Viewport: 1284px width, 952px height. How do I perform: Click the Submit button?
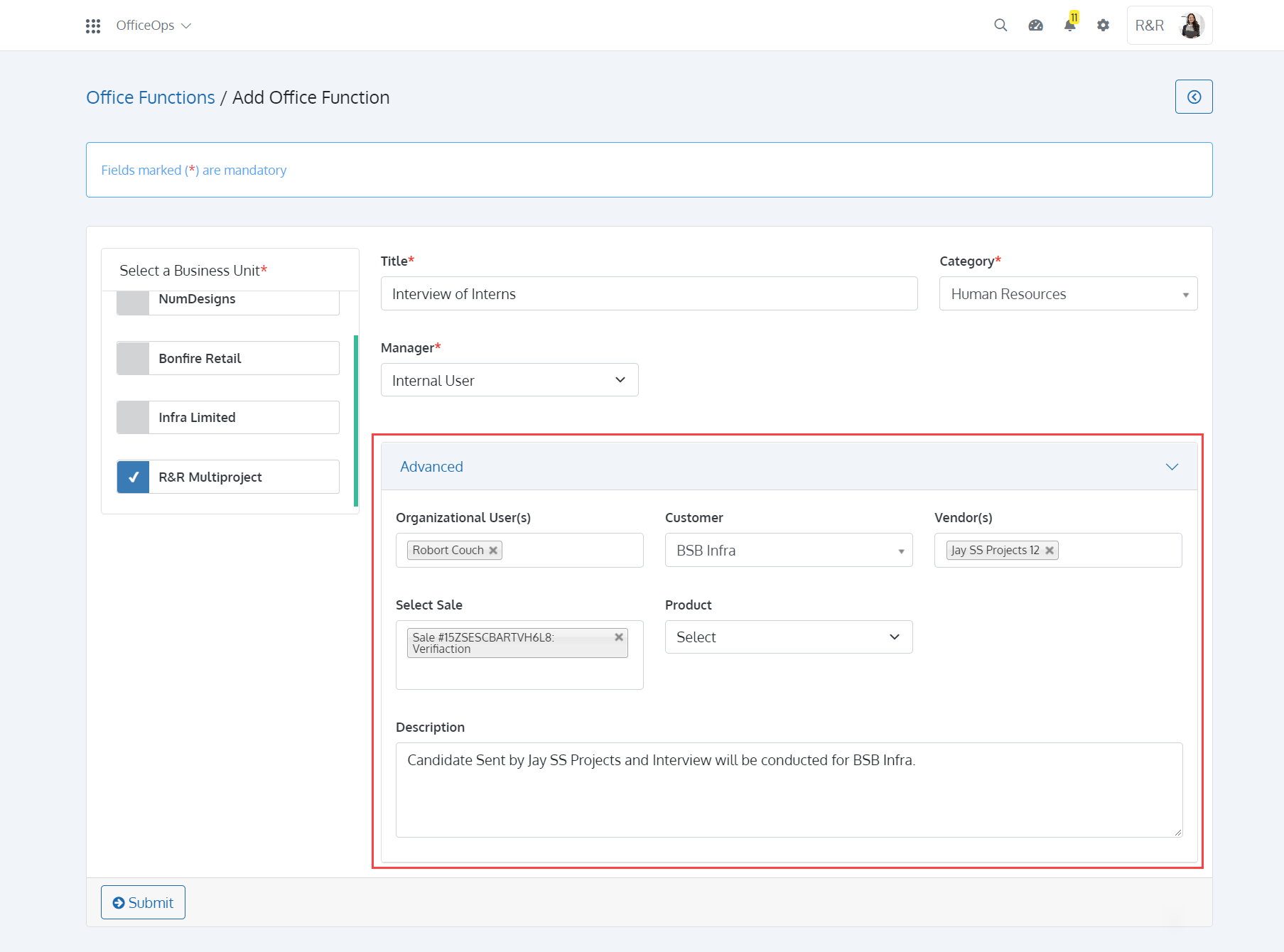tap(143, 902)
